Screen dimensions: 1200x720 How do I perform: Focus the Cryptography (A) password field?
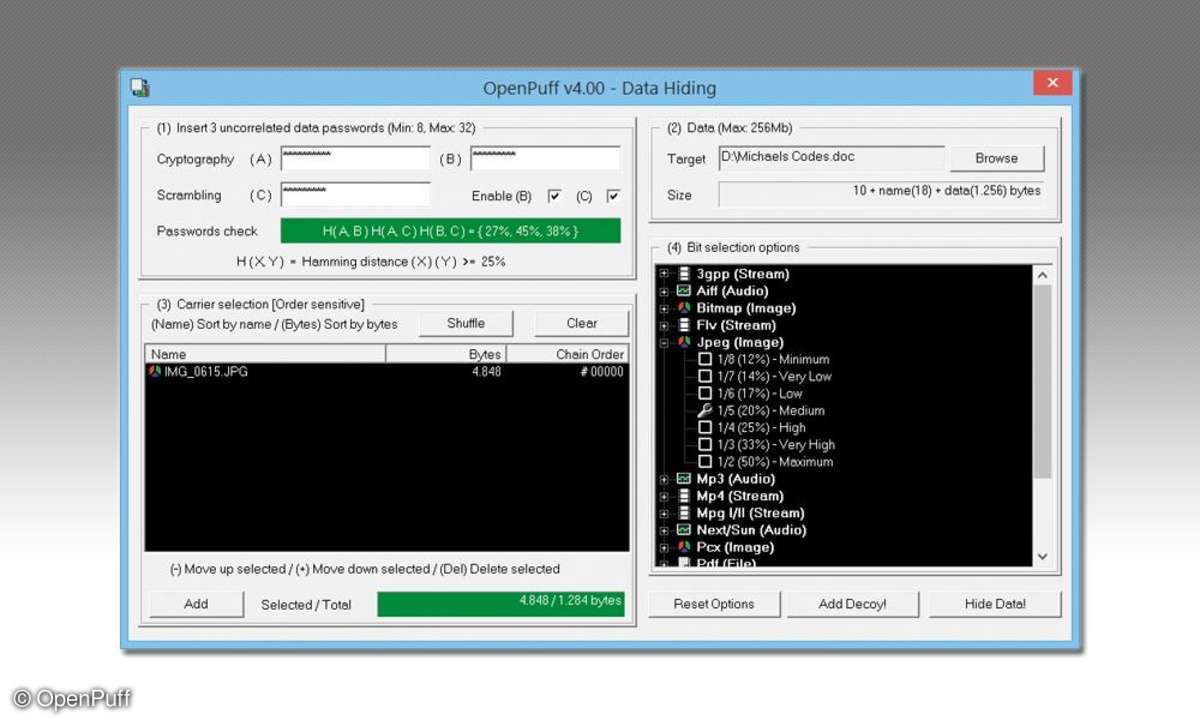point(355,159)
